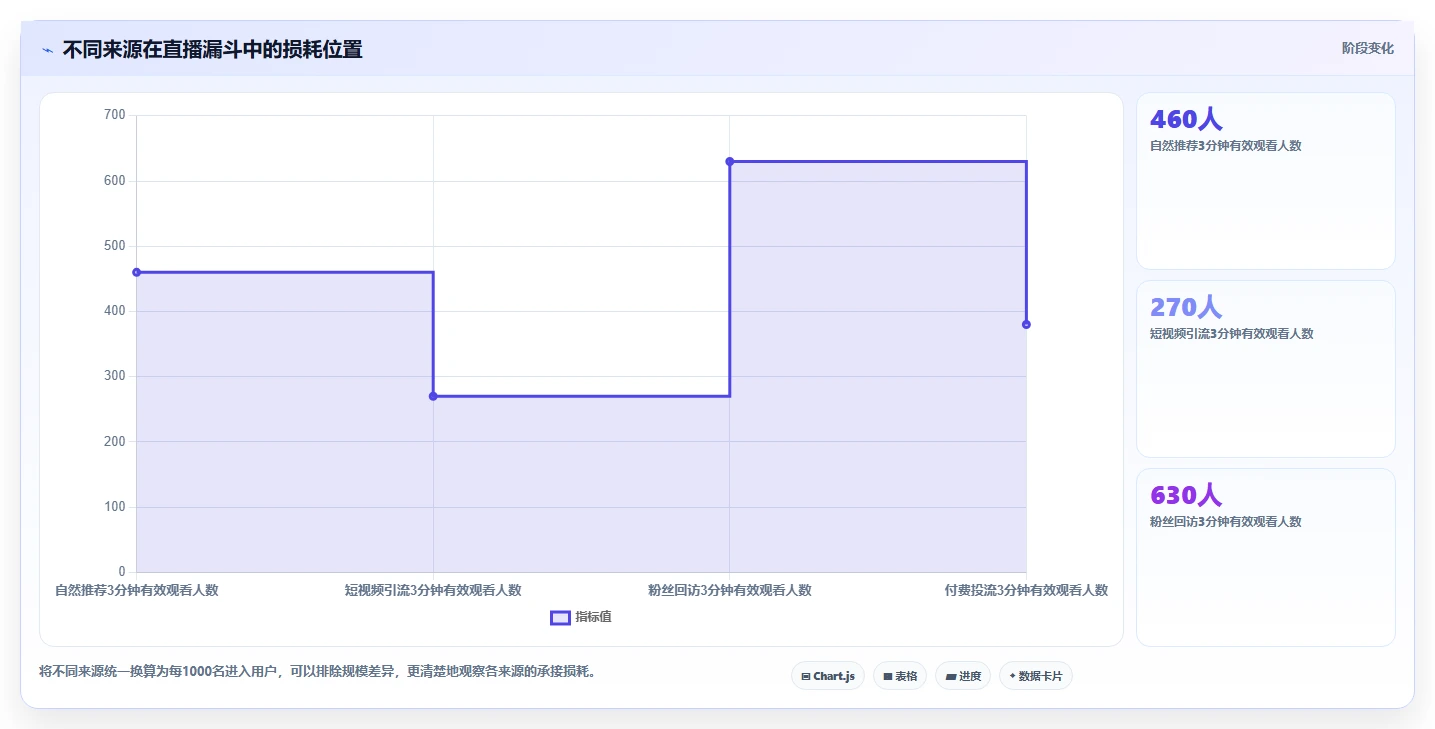Click the 270人 card value

point(1186,307)
